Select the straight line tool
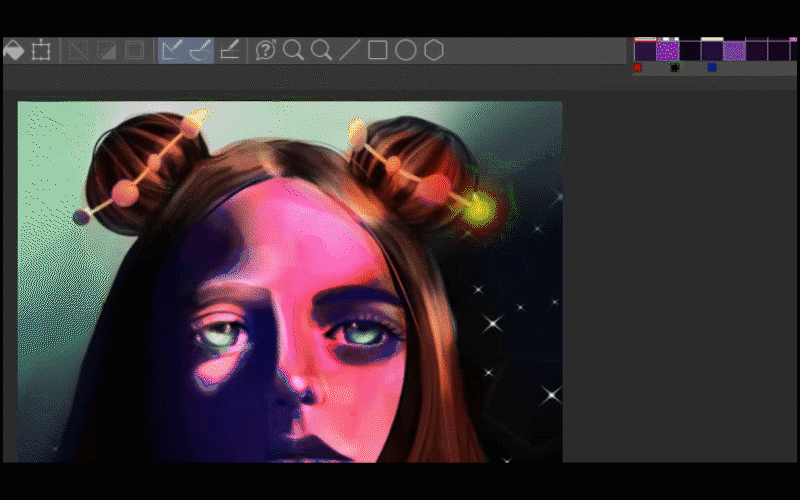 [x=349, y=51]
